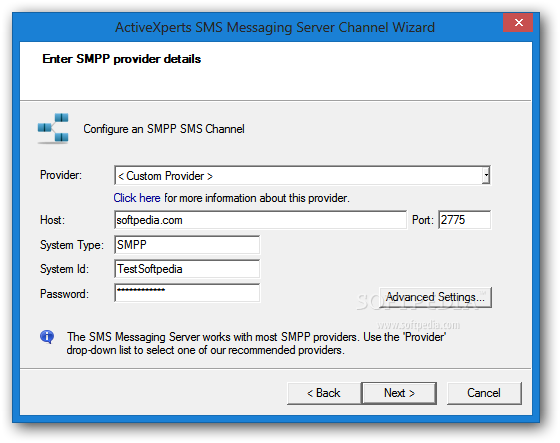This screenshot has height=443, width=560.
Task: Click the 'Configure an SMPP SMS Channel' text
Action: click(x=164, y=129)
